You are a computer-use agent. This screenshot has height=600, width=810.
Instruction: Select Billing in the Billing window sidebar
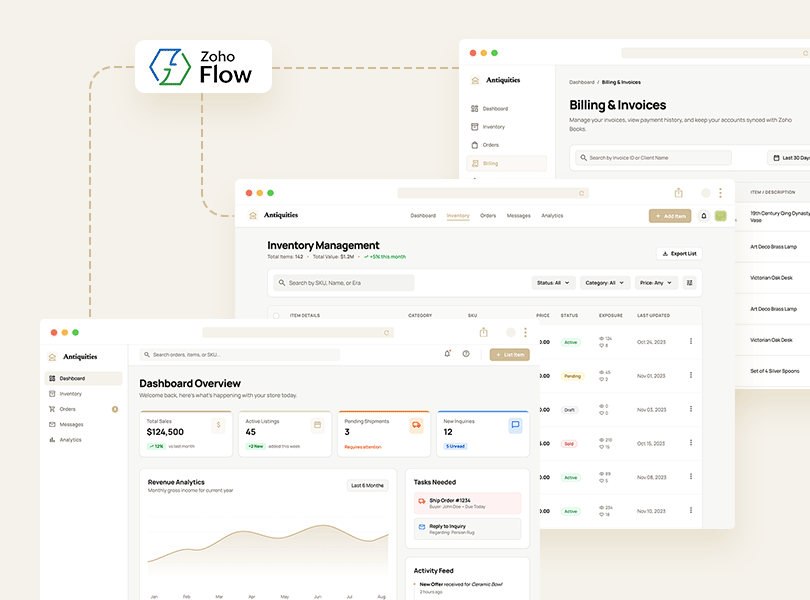click(x=491, y=163)
